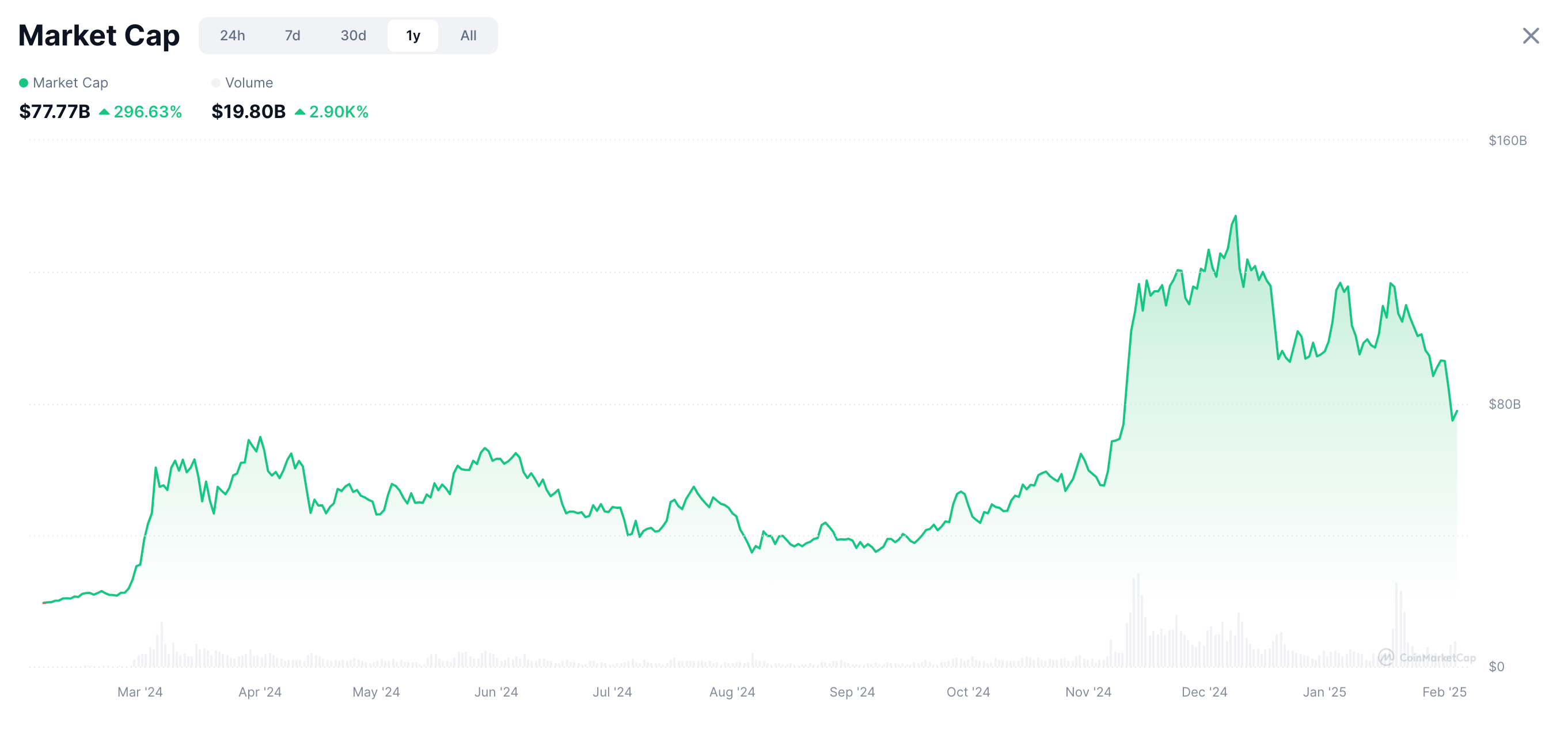Click the Dec '24 axis label
This screenshot has width=1568, height=738.
(x=1204, y=692)
